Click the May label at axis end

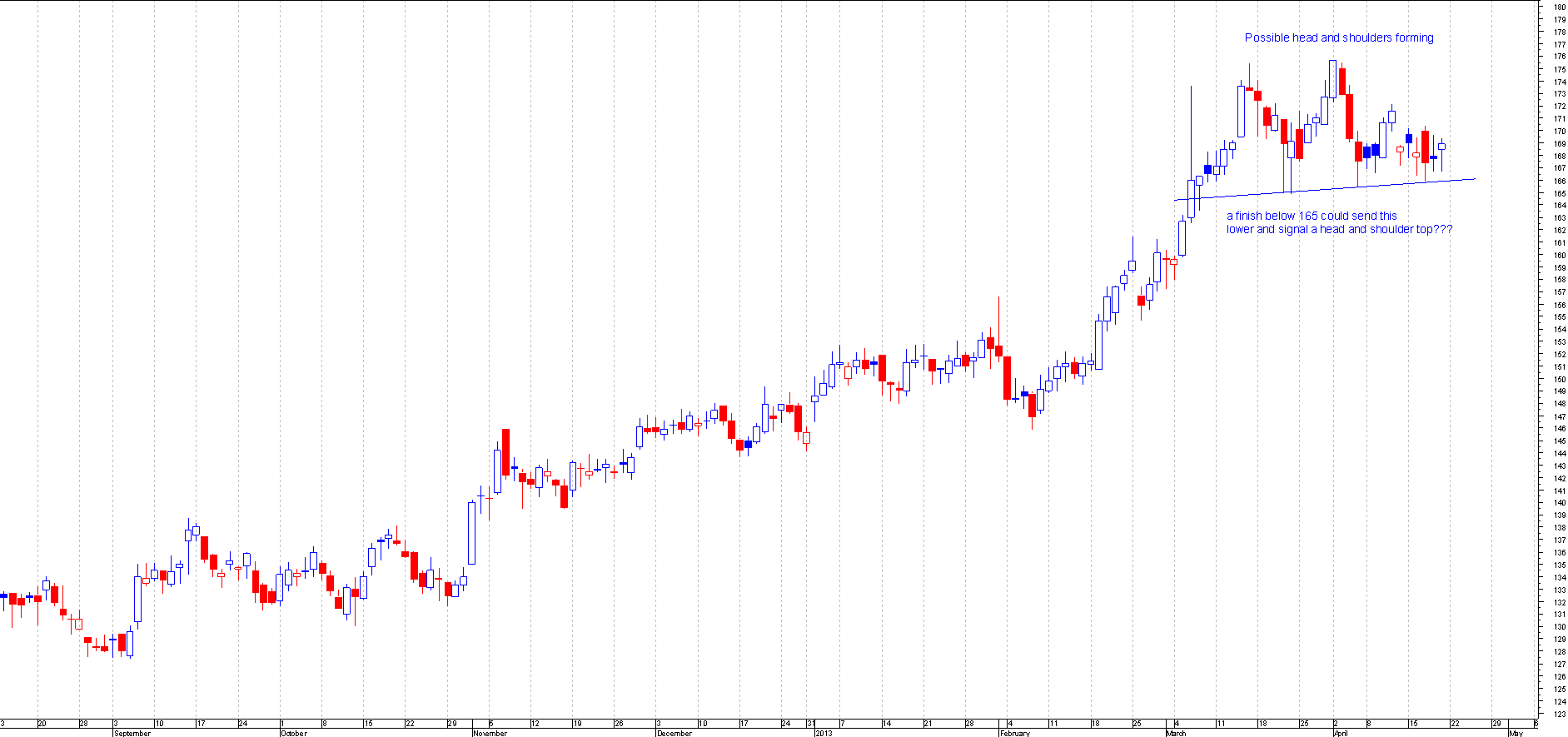[1516, 733]
